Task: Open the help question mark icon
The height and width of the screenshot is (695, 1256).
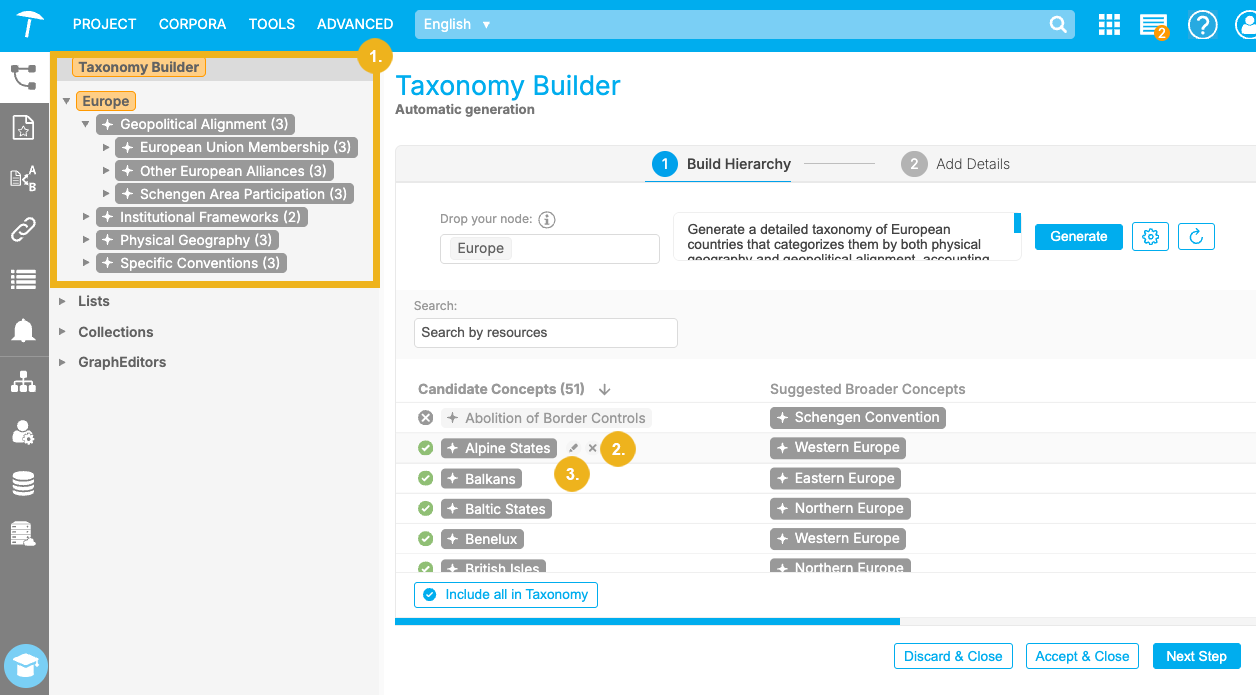Action: coord(1202,25)
